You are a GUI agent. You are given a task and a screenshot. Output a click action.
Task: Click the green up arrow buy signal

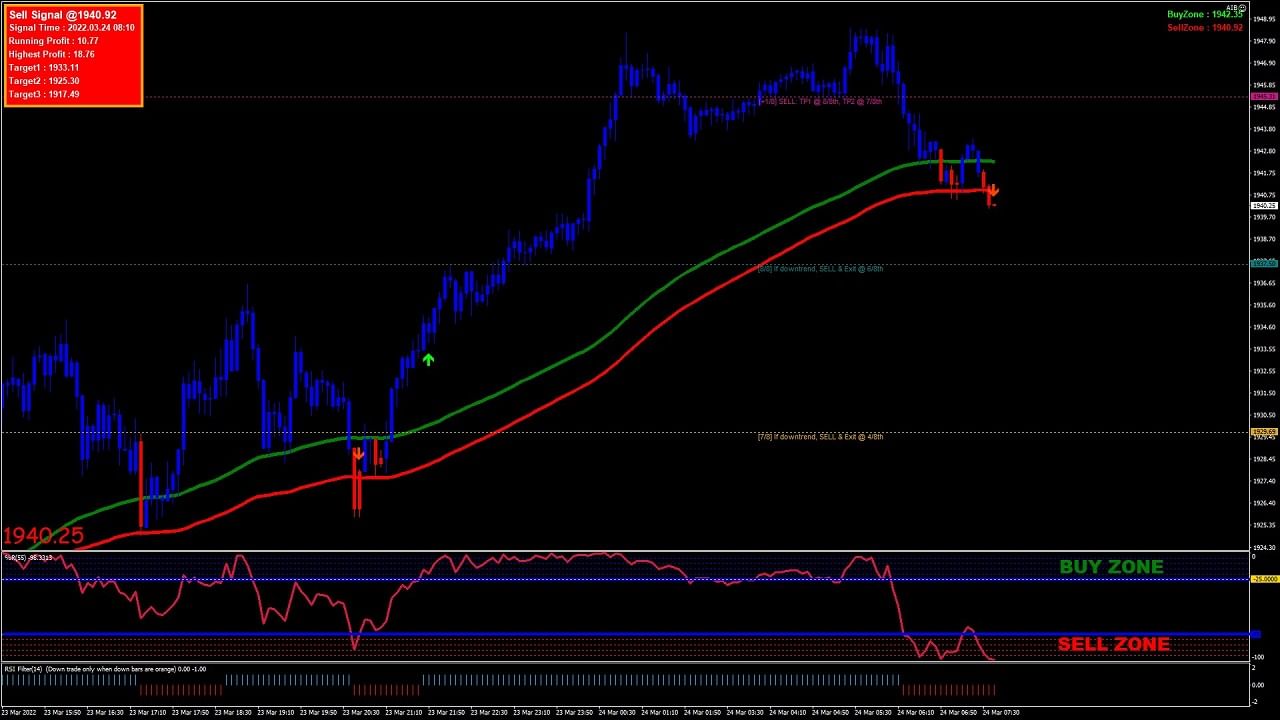pos(428,359)
